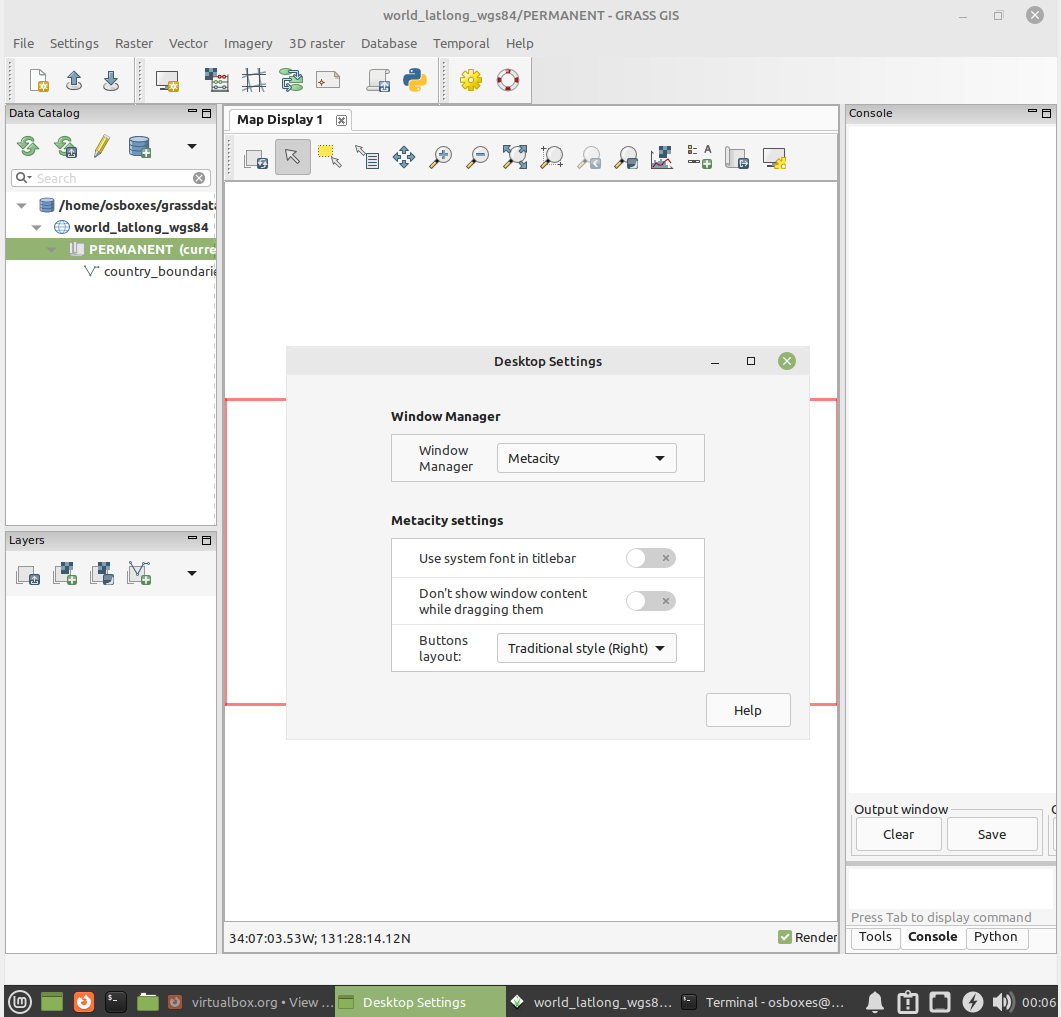Click Help button in Desktop Settings

pos(748,710)
